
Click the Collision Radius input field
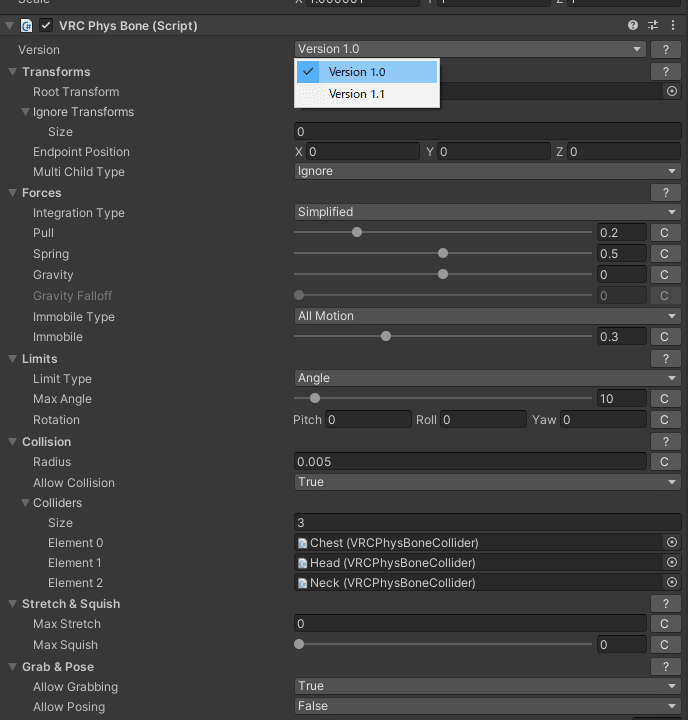470,462
